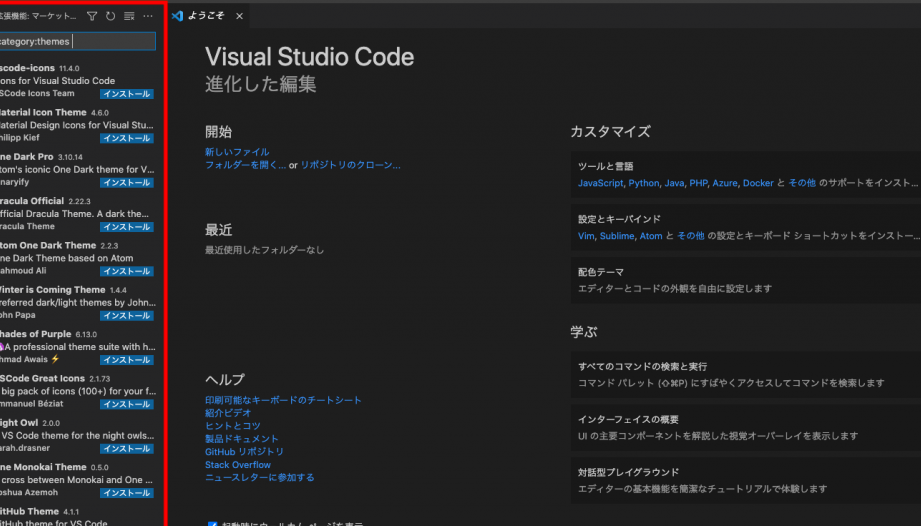
Task: Open the extensions panel more actions menu
Action: [x=148, y=16]
